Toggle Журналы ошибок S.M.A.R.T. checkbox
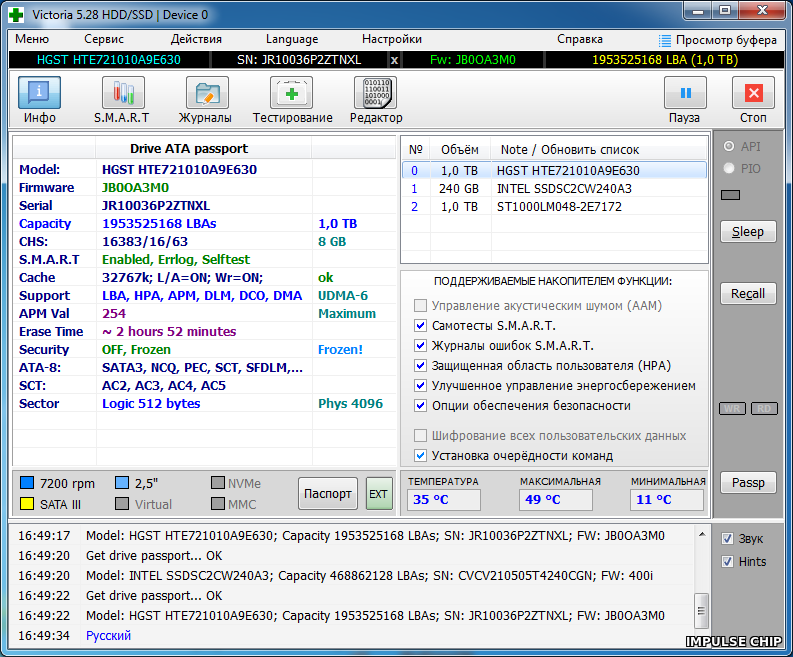 (420, 345)
